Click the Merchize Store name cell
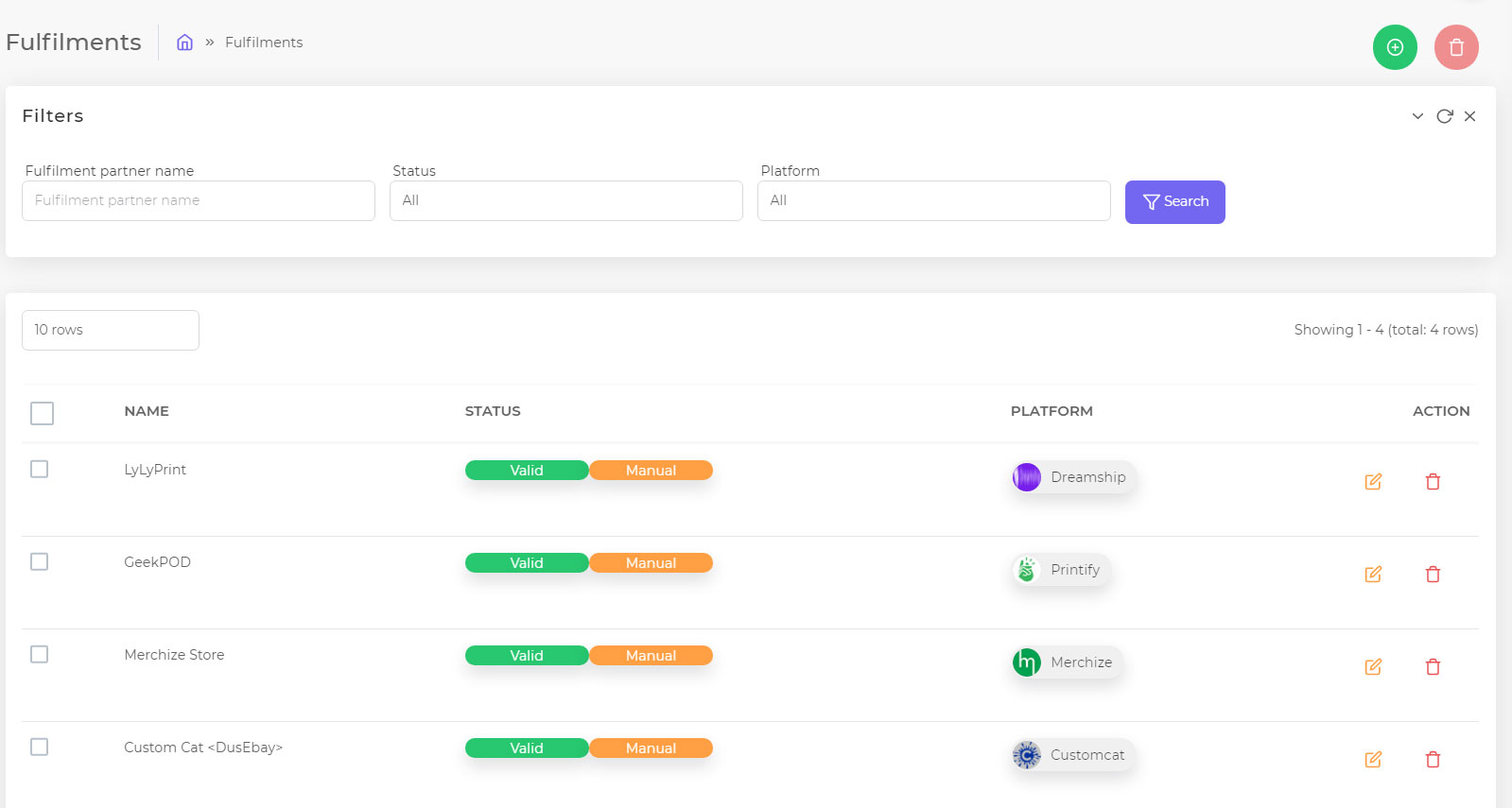 point(174,655)
